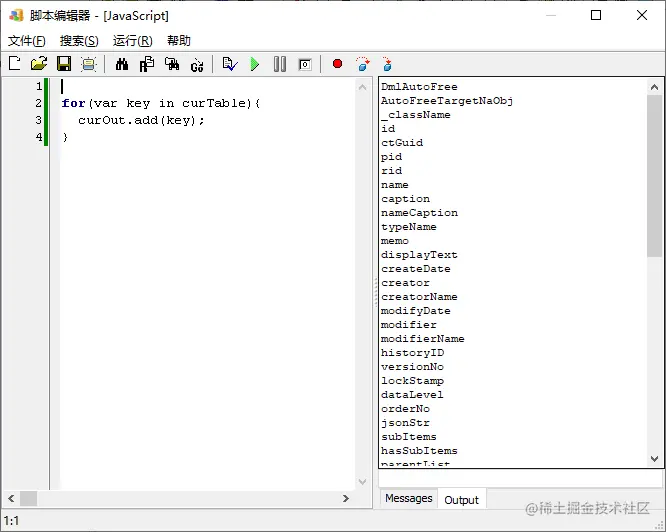Click the code line 'for(var key in curTable){'
Screen dimensions: 666x532
click(161, 103)
